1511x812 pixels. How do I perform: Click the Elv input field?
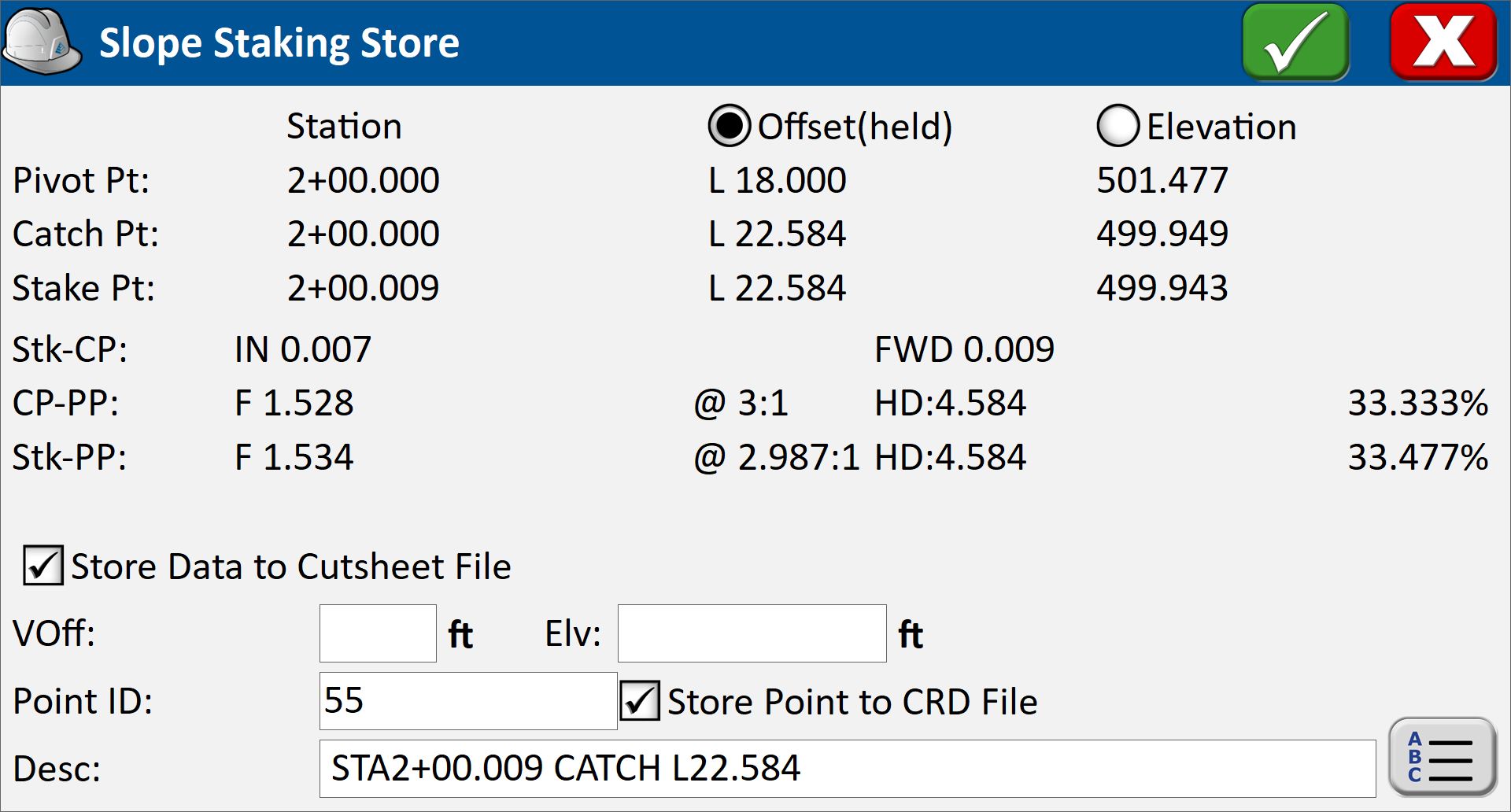(752, 633)
